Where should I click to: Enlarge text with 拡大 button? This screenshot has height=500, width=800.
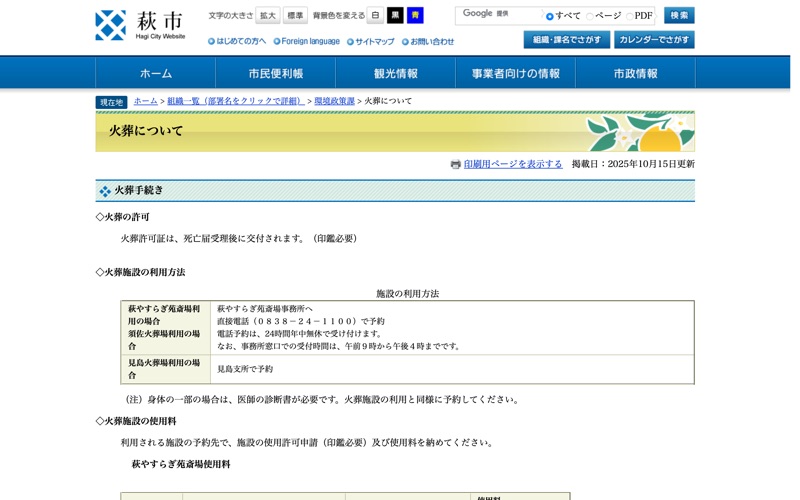(267, 15)
